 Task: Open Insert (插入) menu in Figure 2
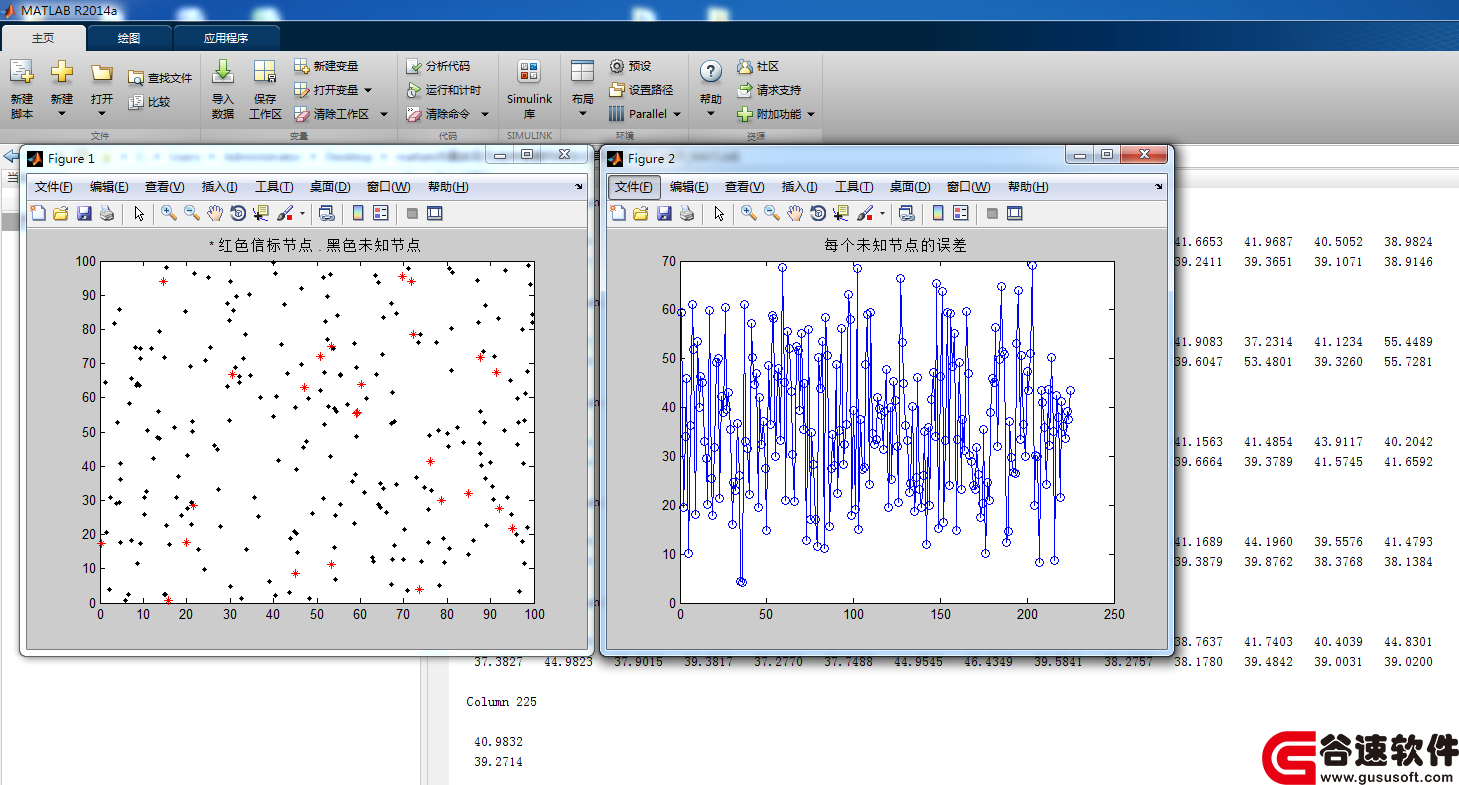(800, 187)
